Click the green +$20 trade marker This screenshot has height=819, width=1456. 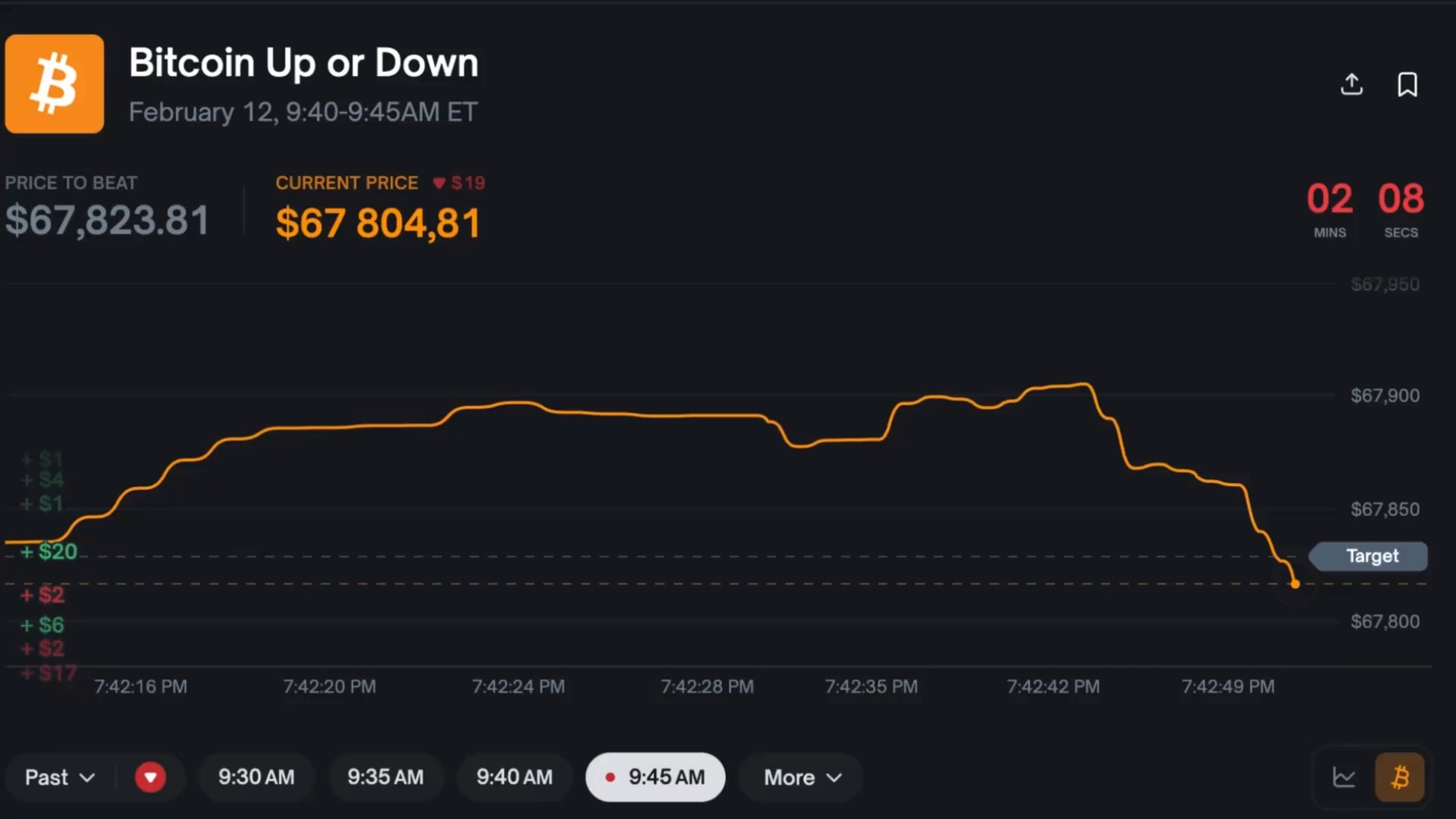coord(50,551)
